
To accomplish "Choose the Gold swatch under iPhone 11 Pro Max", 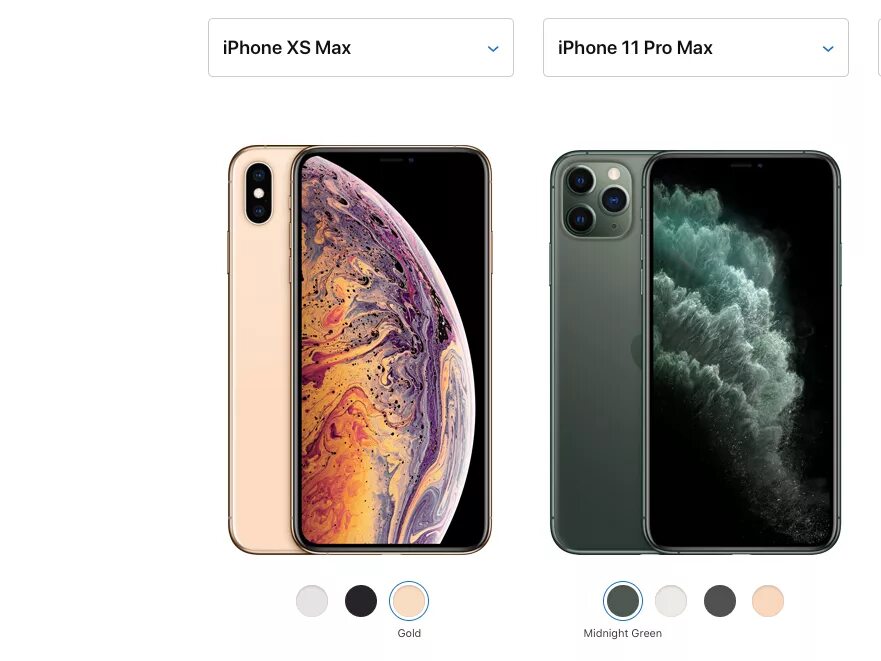I will (x=768, y=601).
